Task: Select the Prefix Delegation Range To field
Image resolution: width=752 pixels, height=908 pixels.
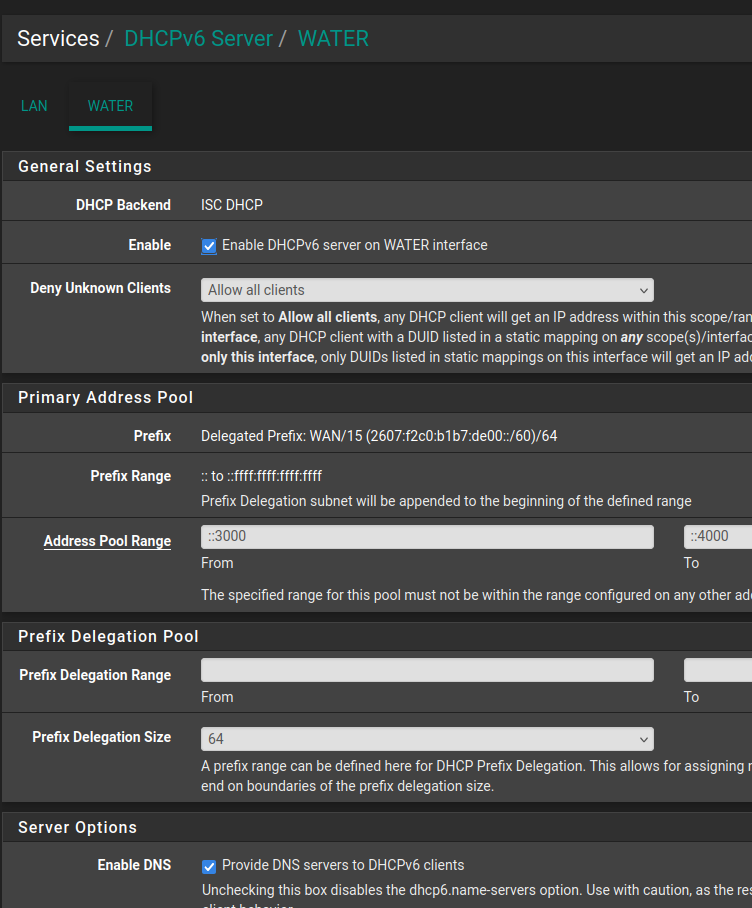Action: pos(717,670)
